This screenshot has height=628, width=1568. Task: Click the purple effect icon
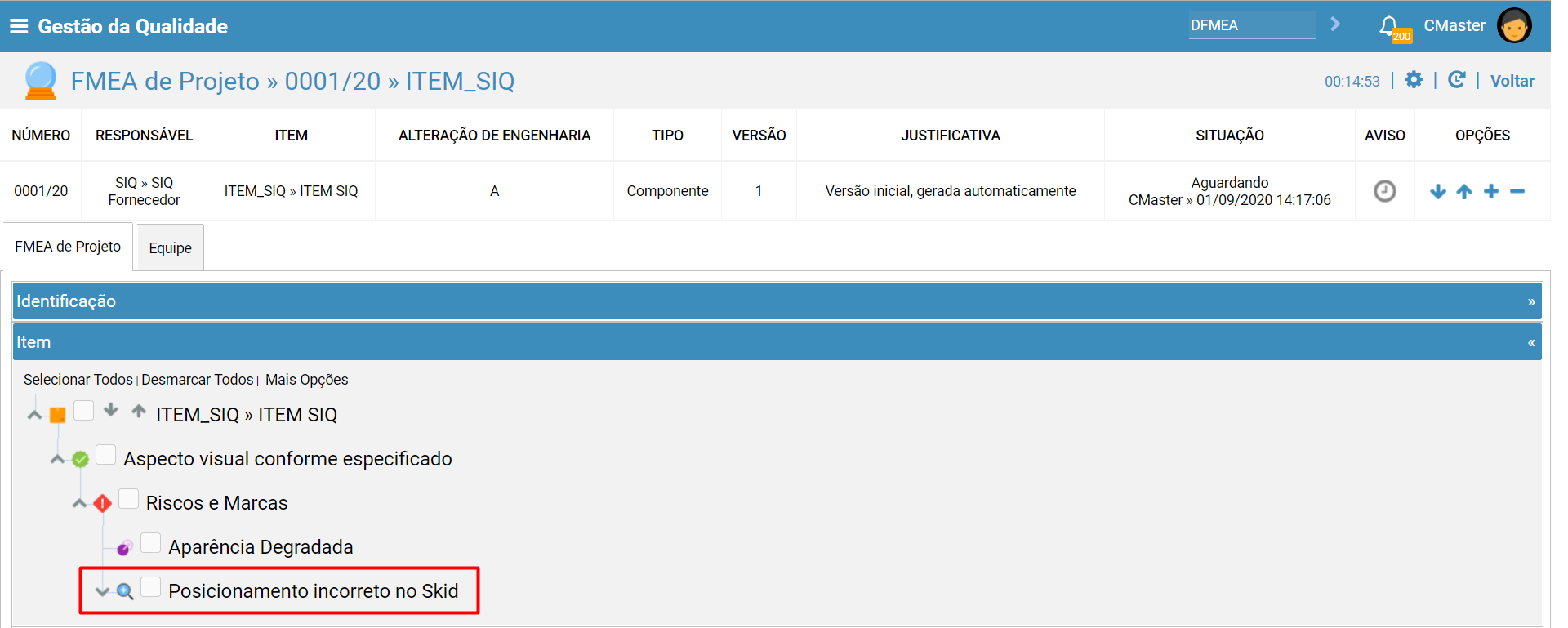coord(124,547)
